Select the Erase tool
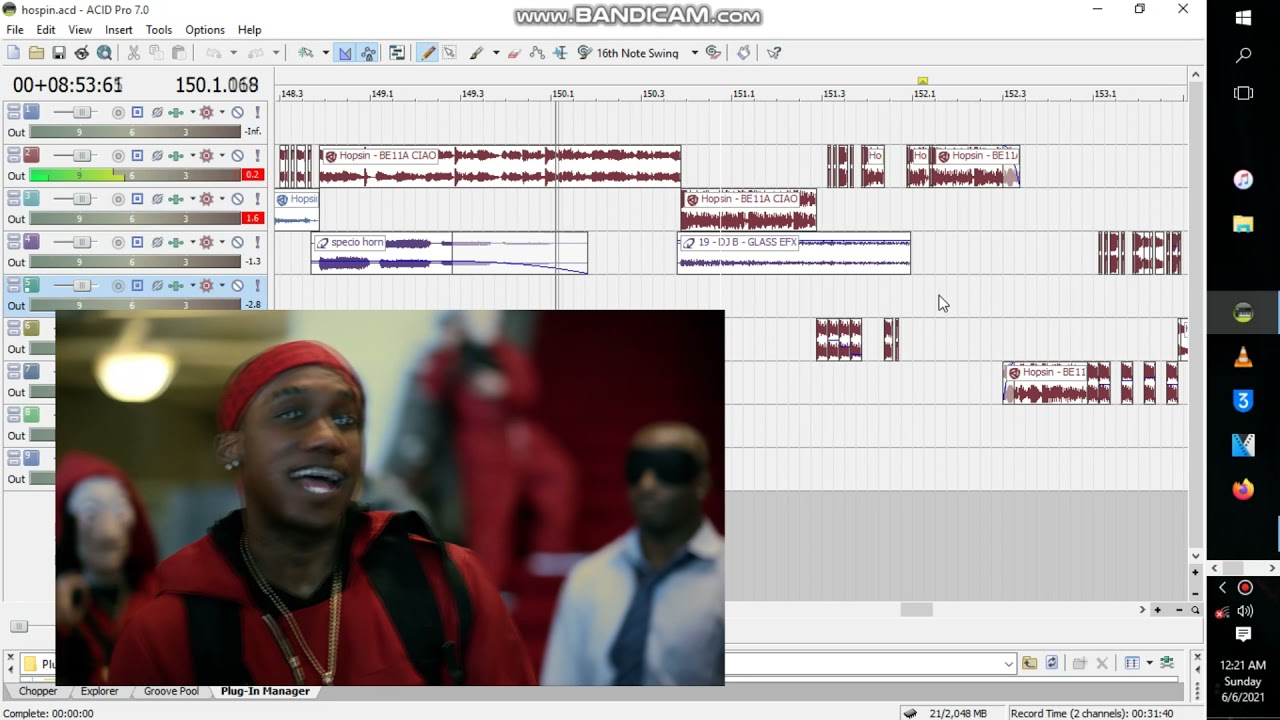The width and height of the screenshot is (1280, 720). 514,53
